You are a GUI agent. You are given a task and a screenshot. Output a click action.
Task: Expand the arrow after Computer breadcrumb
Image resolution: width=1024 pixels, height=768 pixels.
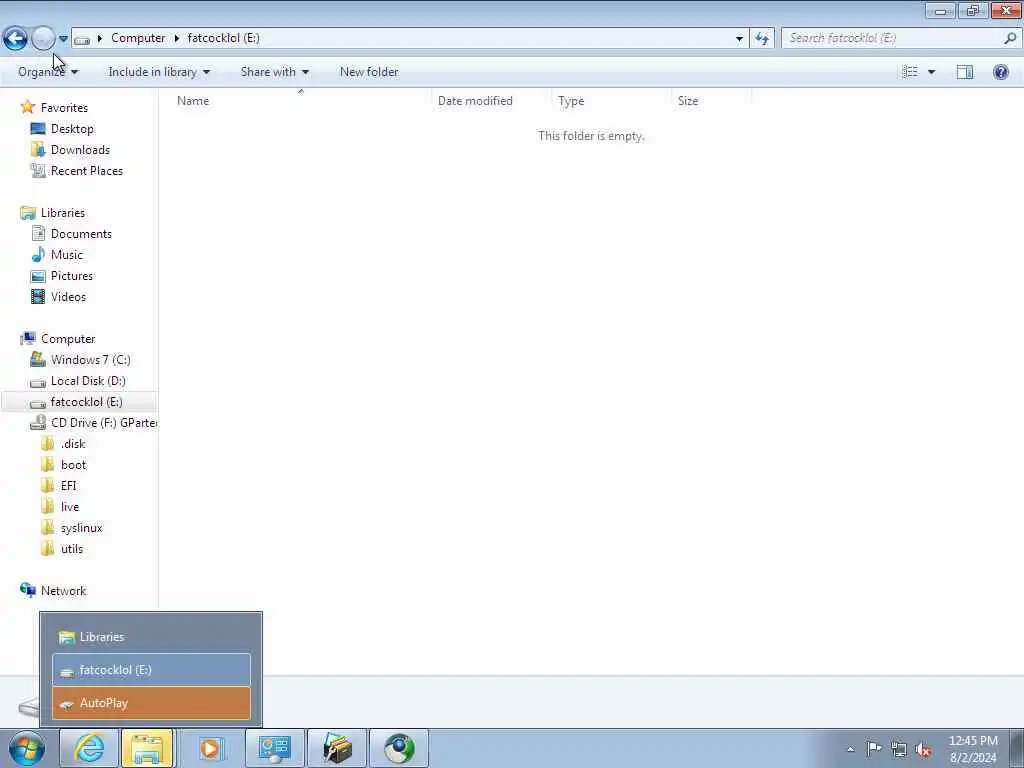tap(176, 38)
